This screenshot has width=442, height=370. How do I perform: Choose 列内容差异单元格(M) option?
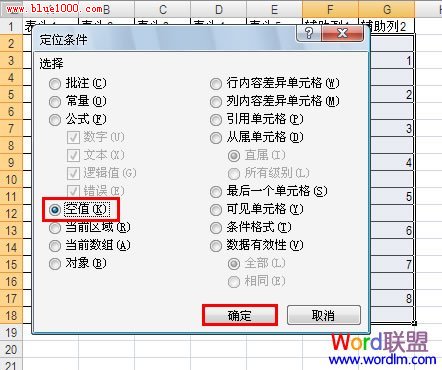[x=275, y=101]
